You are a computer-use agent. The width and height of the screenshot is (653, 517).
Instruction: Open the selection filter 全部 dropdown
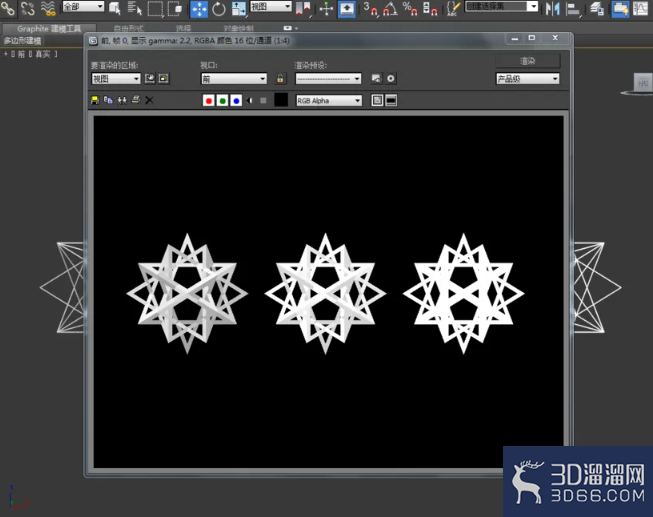click(x=83, y=6)
